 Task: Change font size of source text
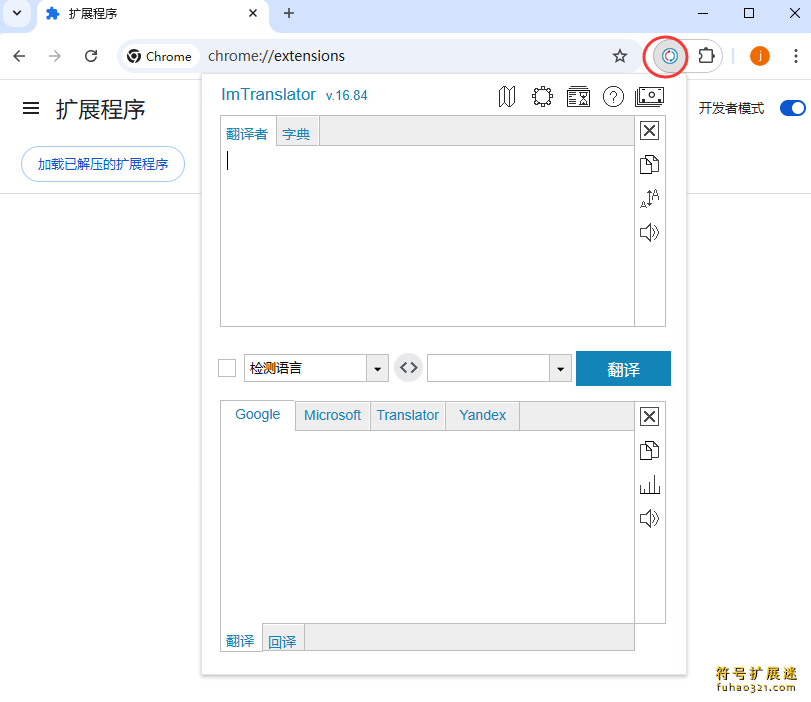[649, 198]
